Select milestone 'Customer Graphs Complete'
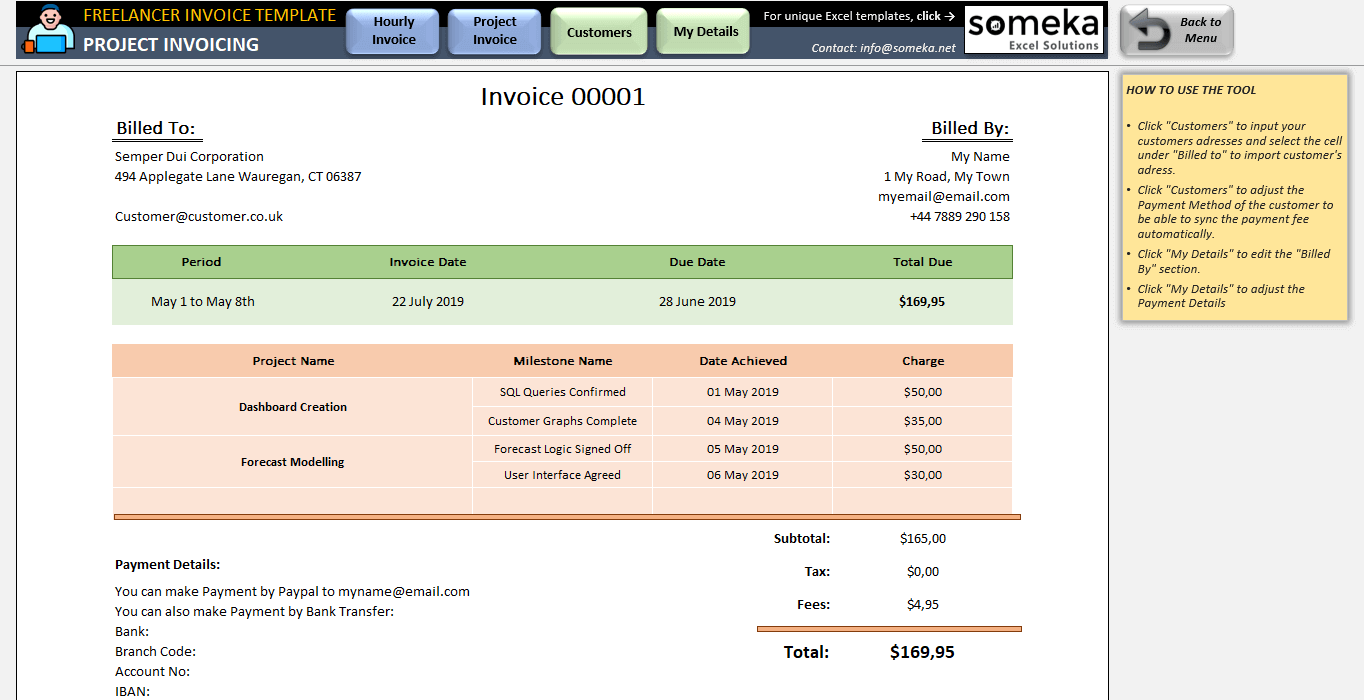Viewport: 1364px width, 700px height. click(563, 421)
